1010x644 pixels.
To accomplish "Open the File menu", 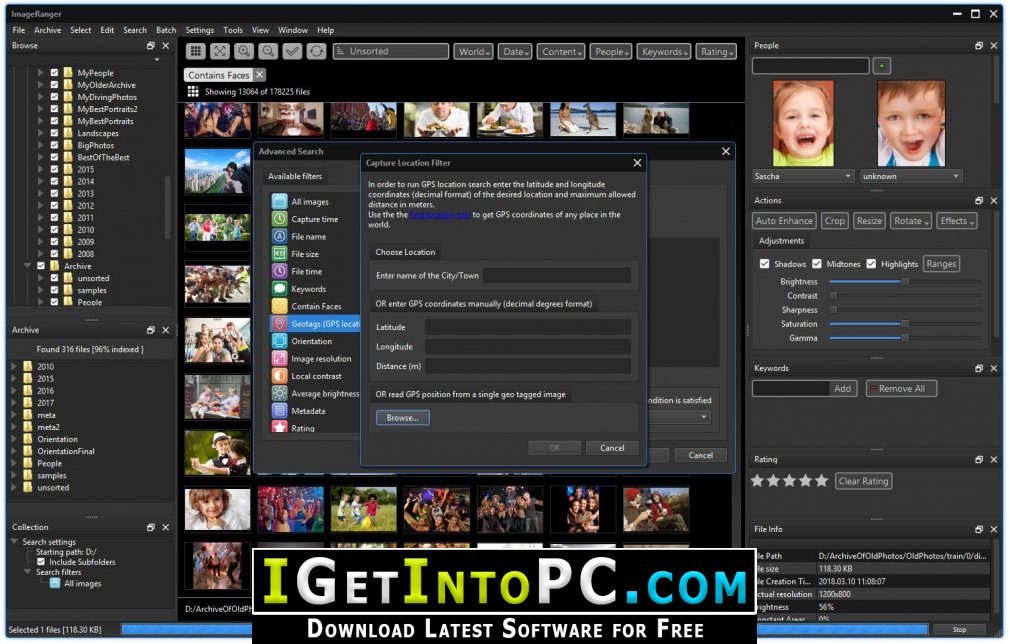I will click(x=19, y=30).
